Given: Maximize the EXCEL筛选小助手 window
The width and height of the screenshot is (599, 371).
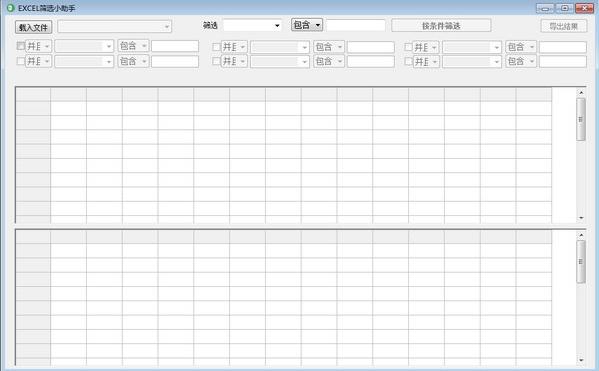Looking at the screenshot, I should click(x=565, y=8).
